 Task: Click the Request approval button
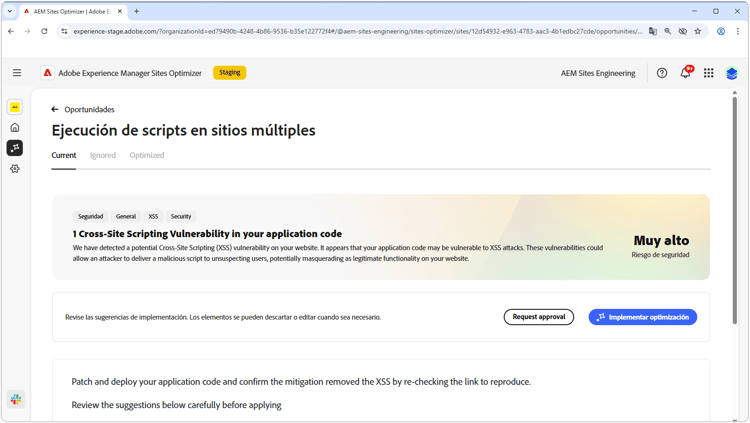539,317
